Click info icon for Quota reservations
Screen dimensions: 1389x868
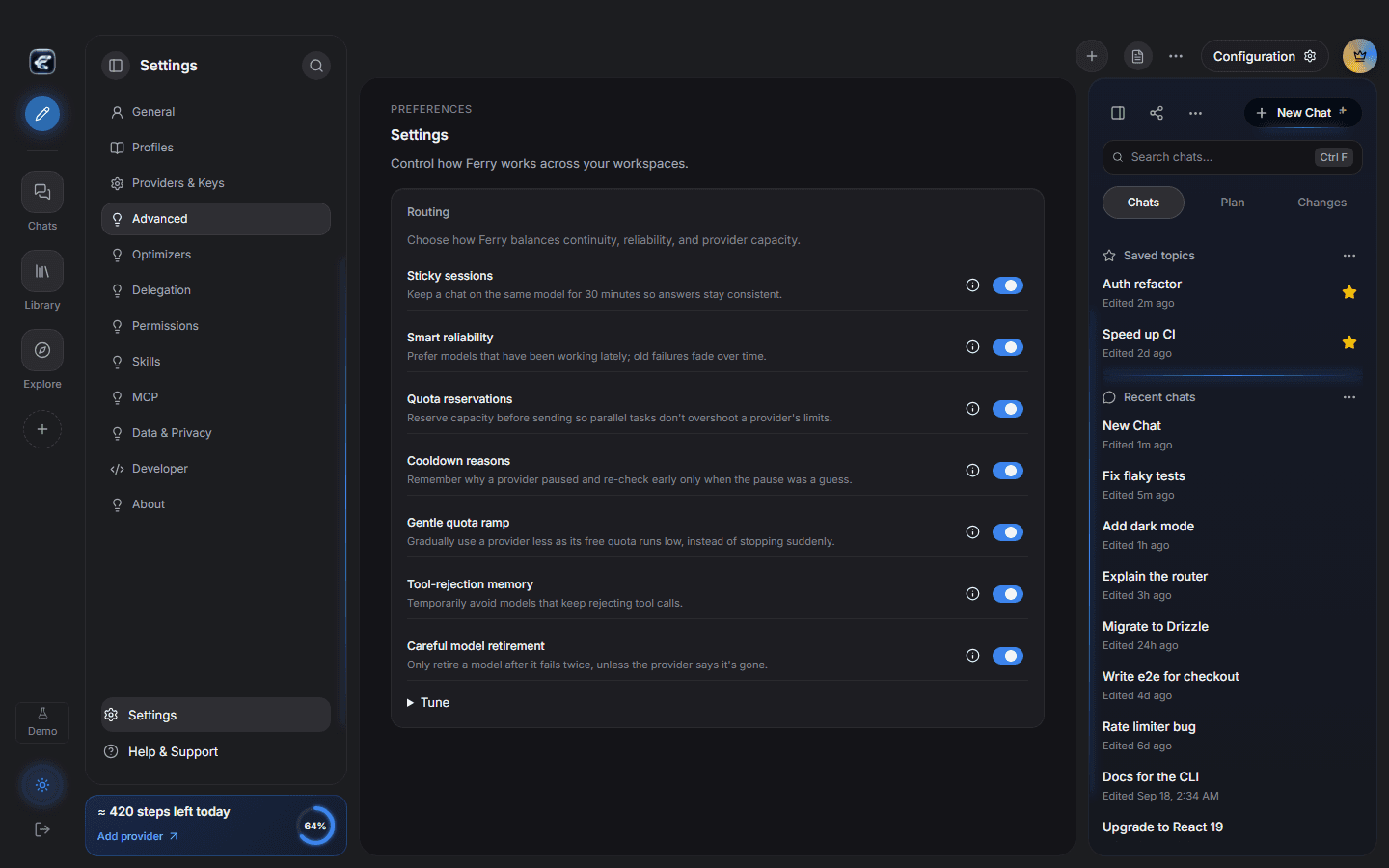(x=972, y=409)
